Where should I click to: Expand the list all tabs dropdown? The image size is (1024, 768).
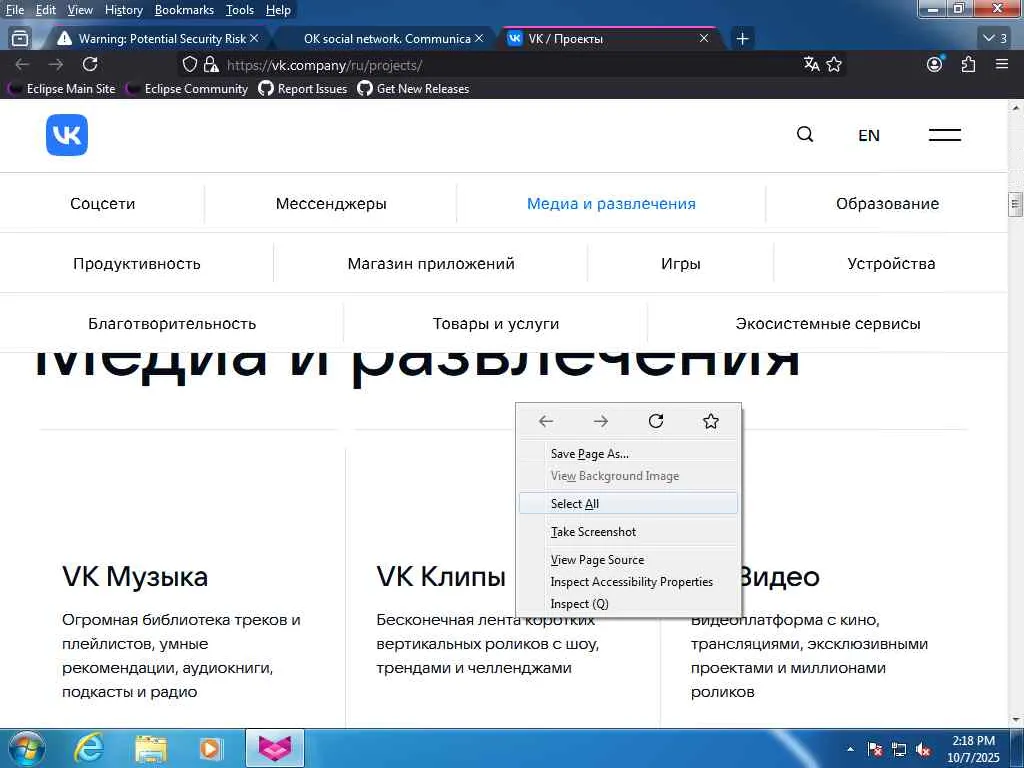point(995,39)
